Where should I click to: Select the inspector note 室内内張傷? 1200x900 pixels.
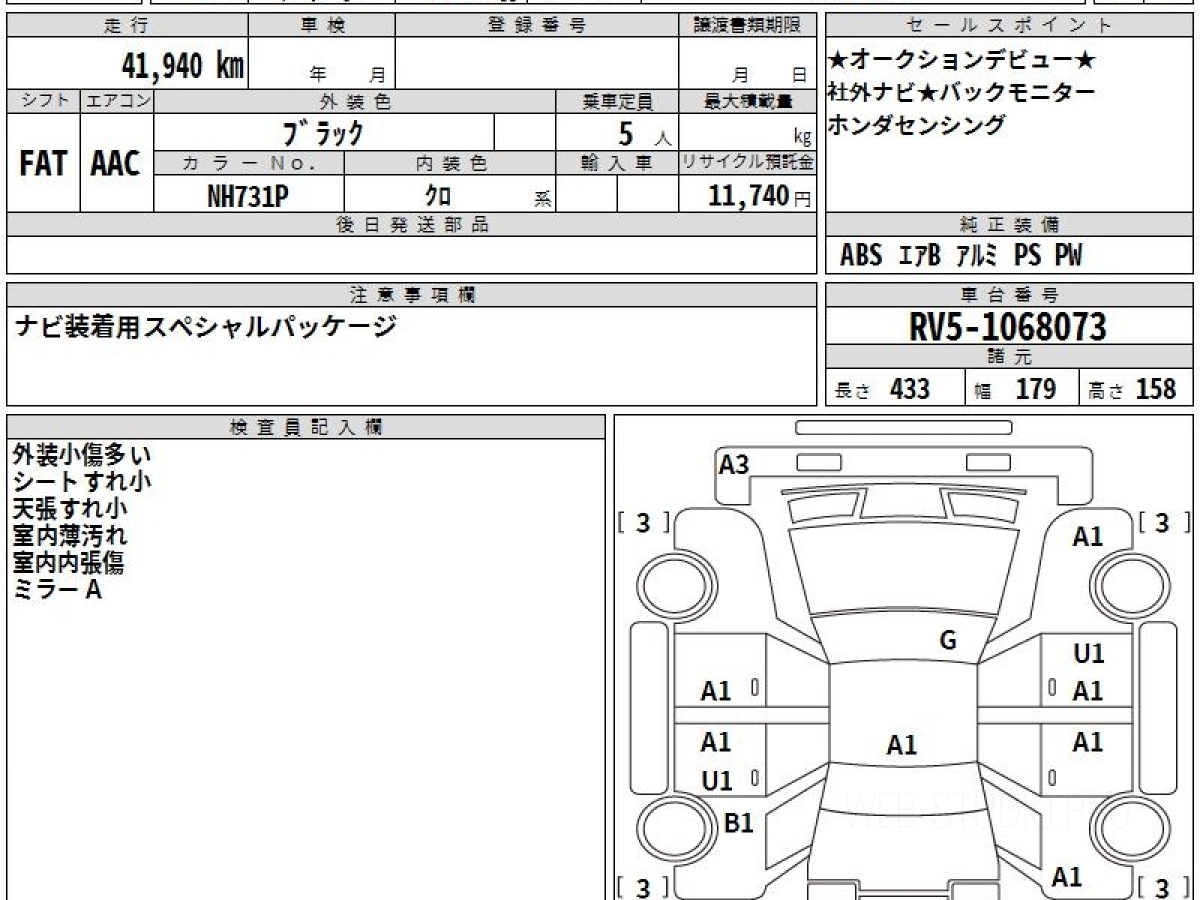(x=69, y=562)
